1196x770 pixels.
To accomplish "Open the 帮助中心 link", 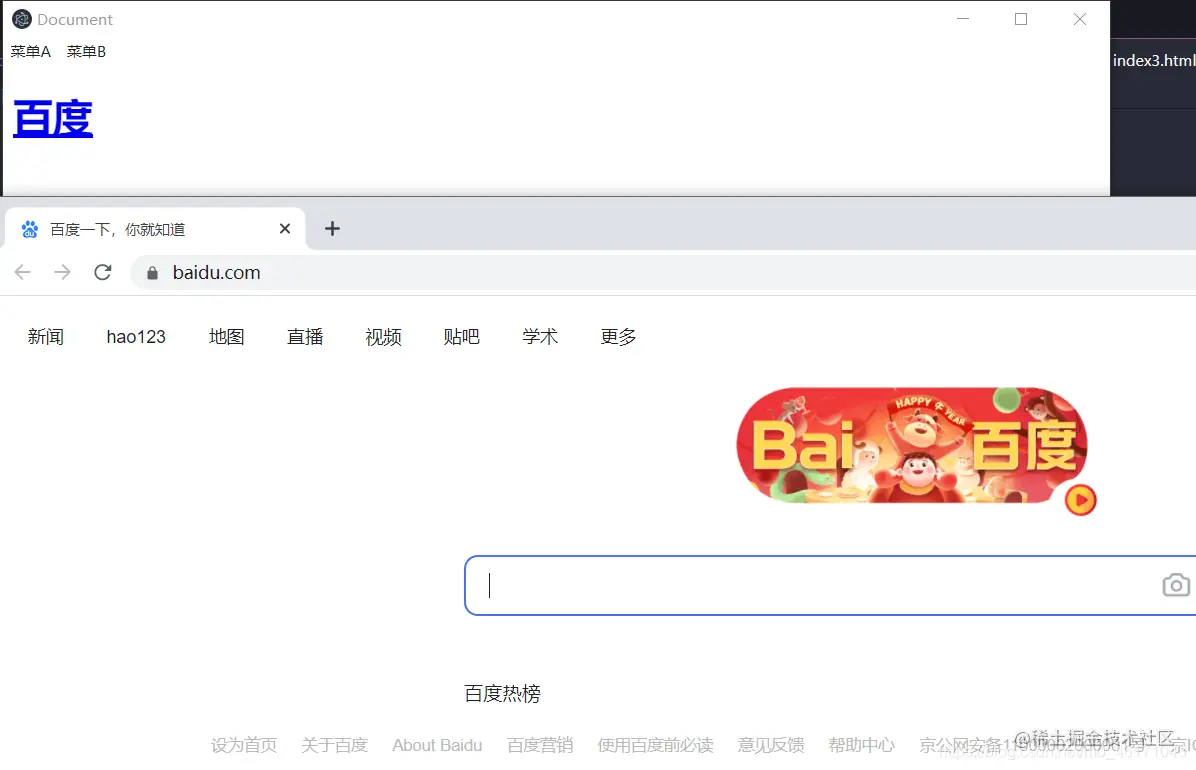I will click(861, 744).
